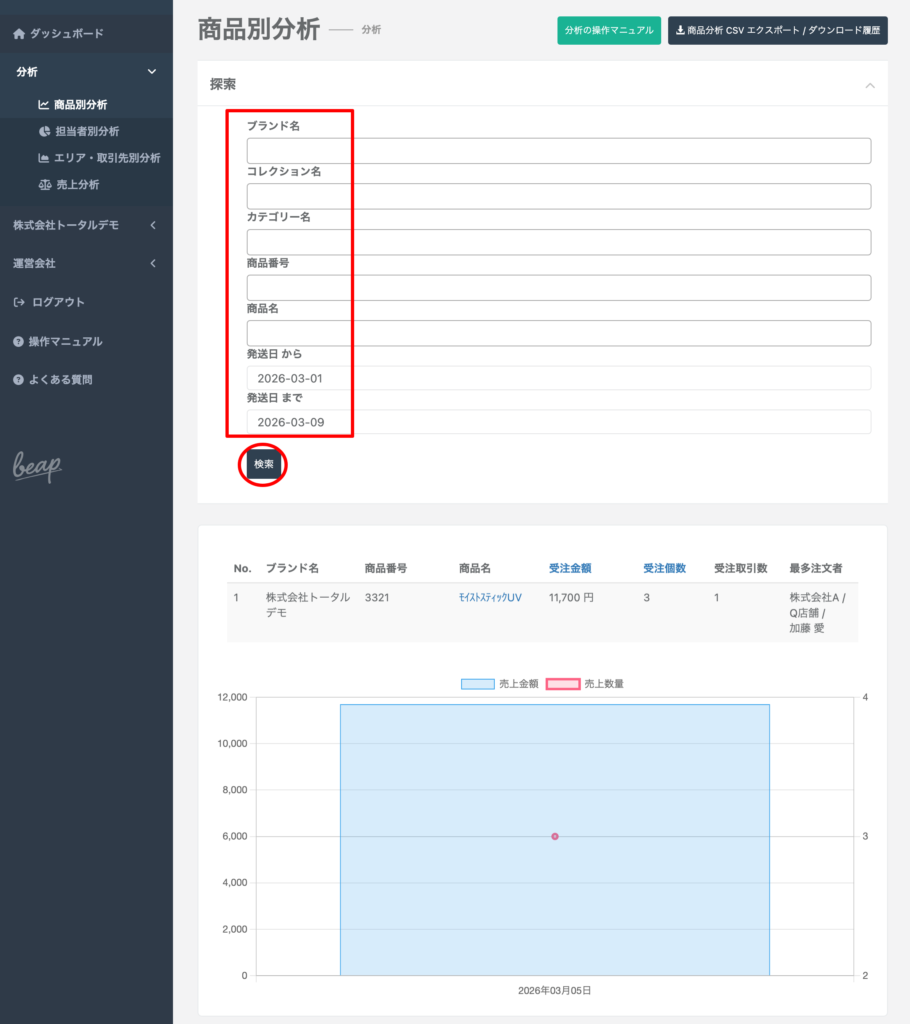Click the ログアウト sign-out icon
The image size is (910, 1024).
pyautogui.click(x=18, y=302)
